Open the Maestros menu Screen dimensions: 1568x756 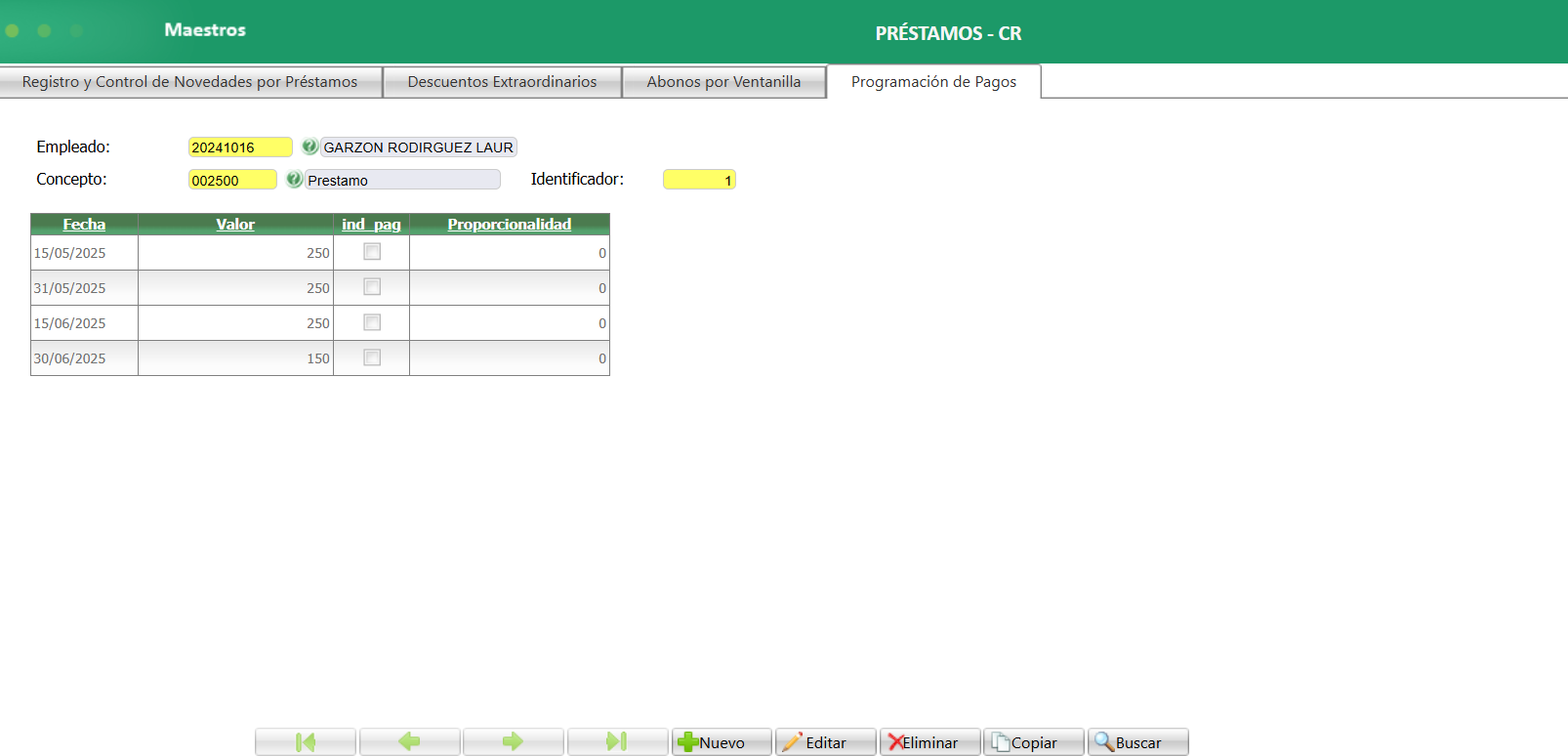click(x=205, y=30)
